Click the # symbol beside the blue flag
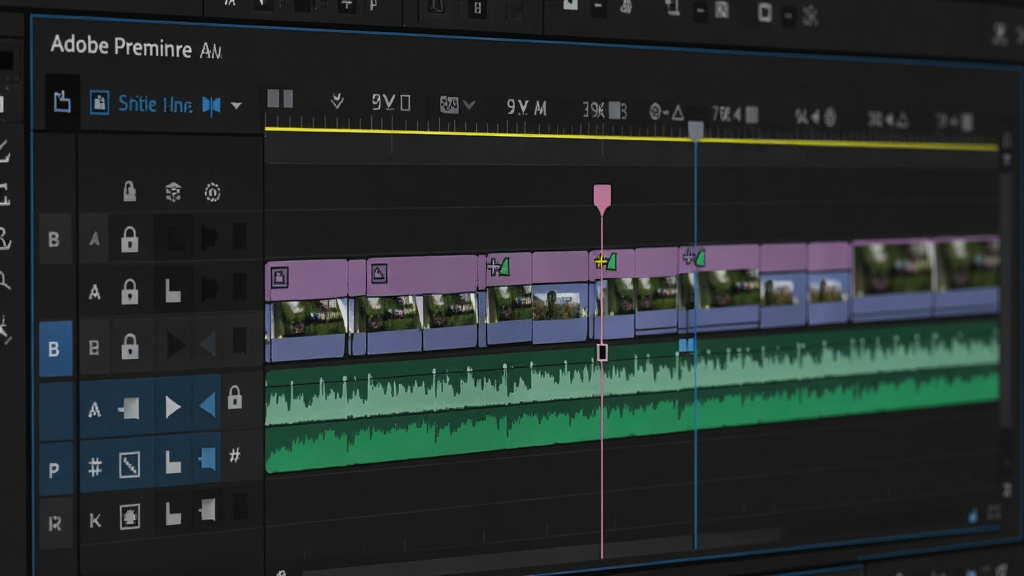The width and height of the screenshot is (1024, 576). pos(234,455)
